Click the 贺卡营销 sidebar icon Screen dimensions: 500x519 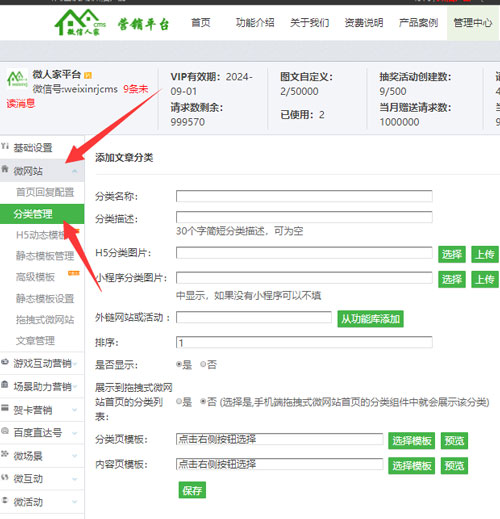[x=5, y=408]
